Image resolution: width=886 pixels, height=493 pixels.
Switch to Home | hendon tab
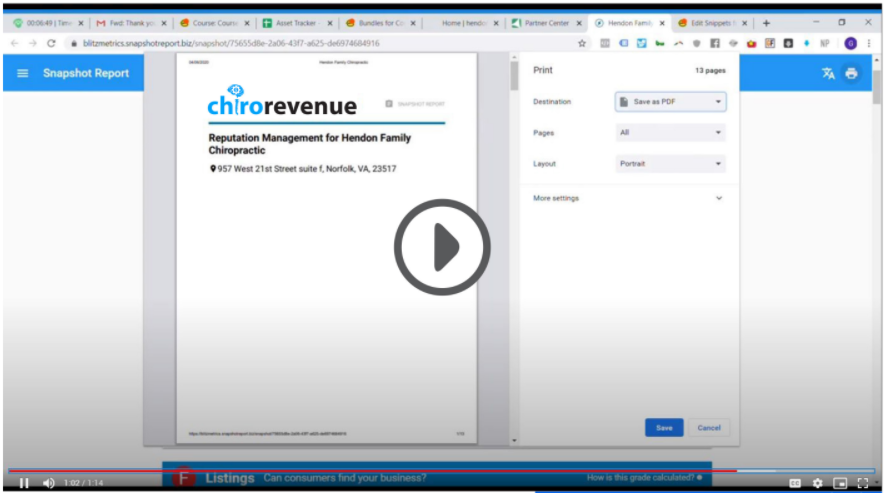point(463,23)
